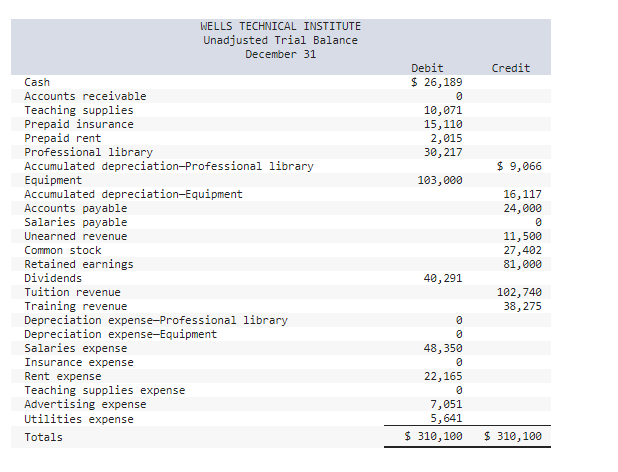Click the Prepaid rent value 2,015
This screenshot has width=618, height=472.
[446, 138]
